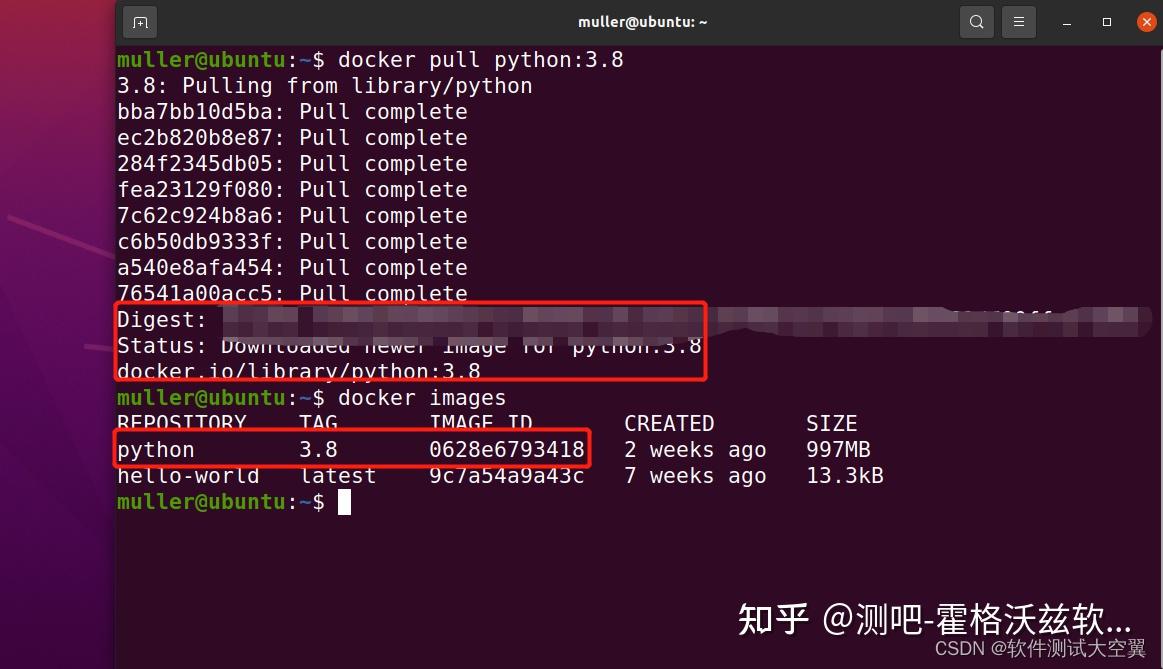The height and width of the screenshot is (669, 1163).
Task: Open the terminal search tool
Action: (x=976, y=21)
